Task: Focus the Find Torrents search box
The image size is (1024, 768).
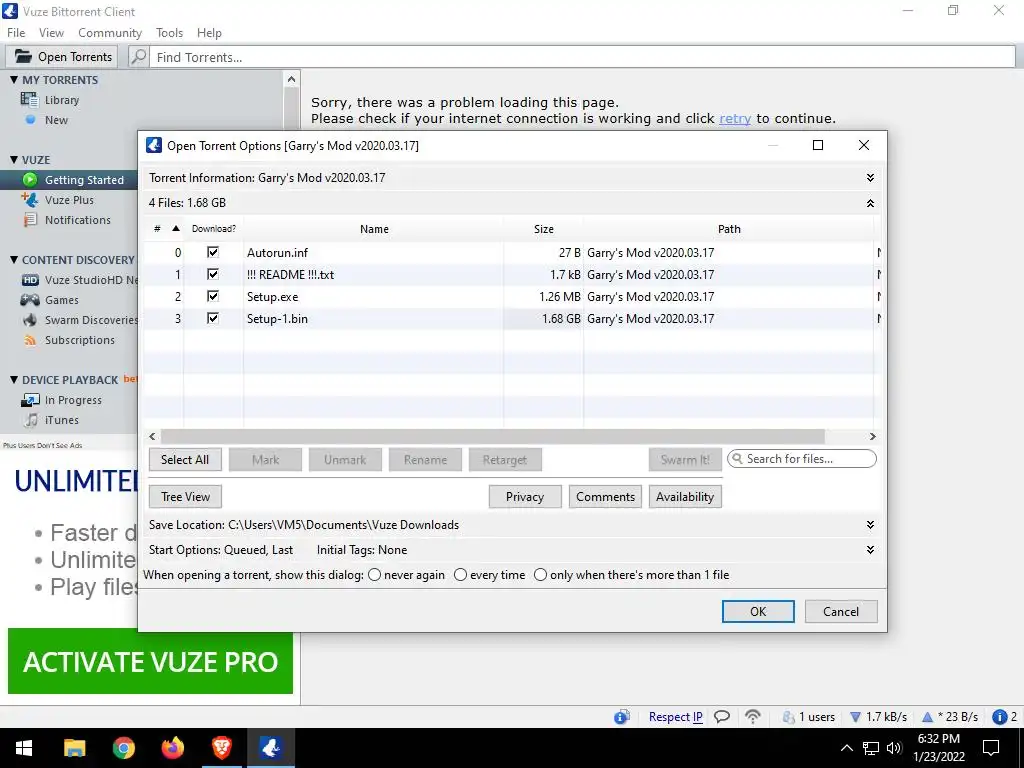Action: [x=583, y=57]
